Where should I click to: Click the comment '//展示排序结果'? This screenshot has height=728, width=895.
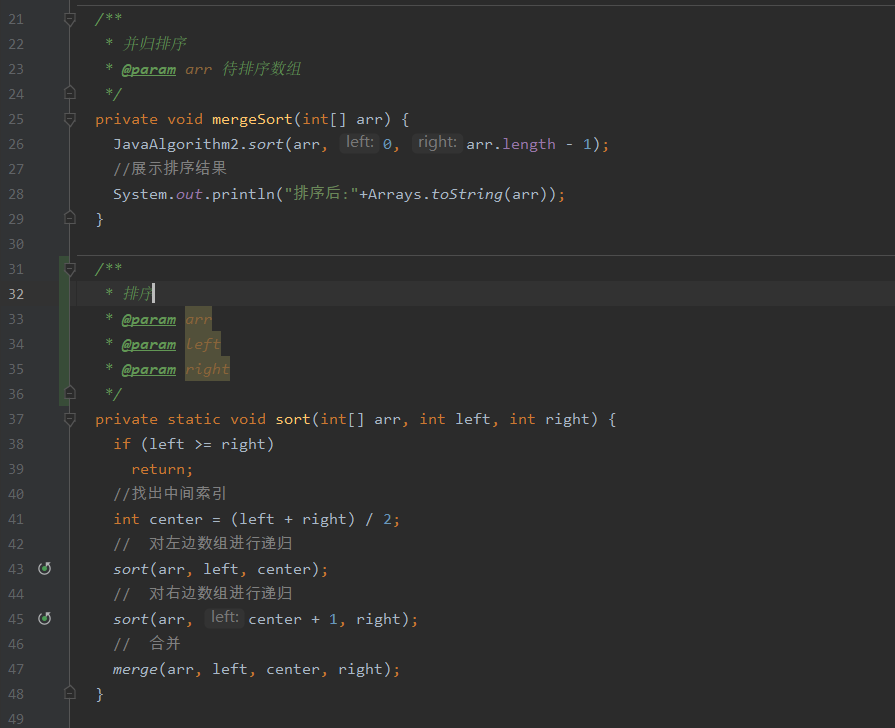(170, 168)
